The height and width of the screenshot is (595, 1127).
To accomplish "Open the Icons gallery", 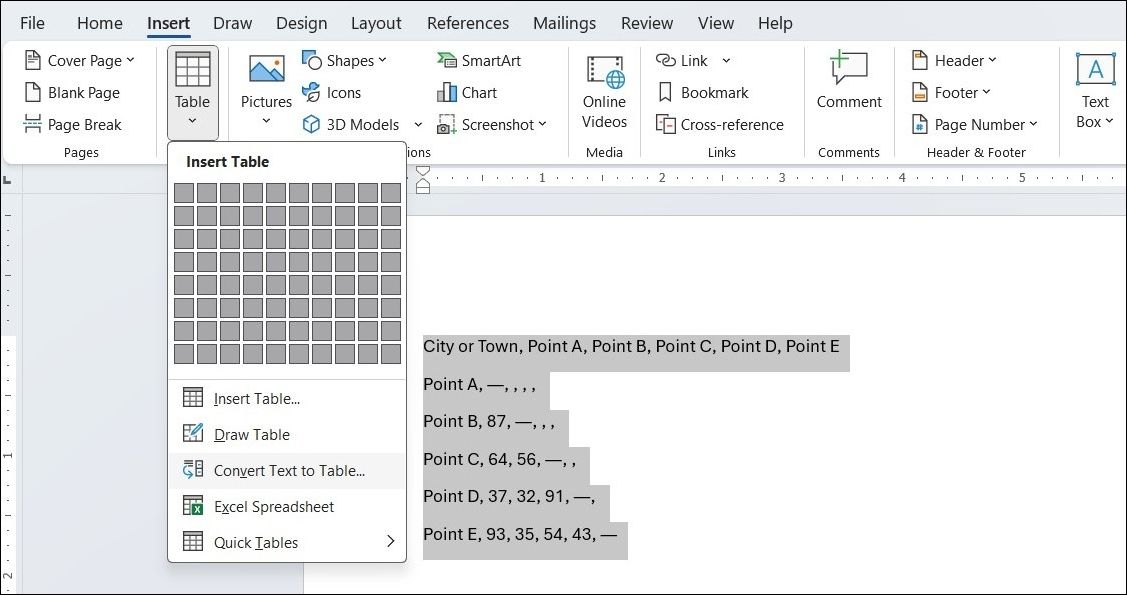I will (331, 93).
